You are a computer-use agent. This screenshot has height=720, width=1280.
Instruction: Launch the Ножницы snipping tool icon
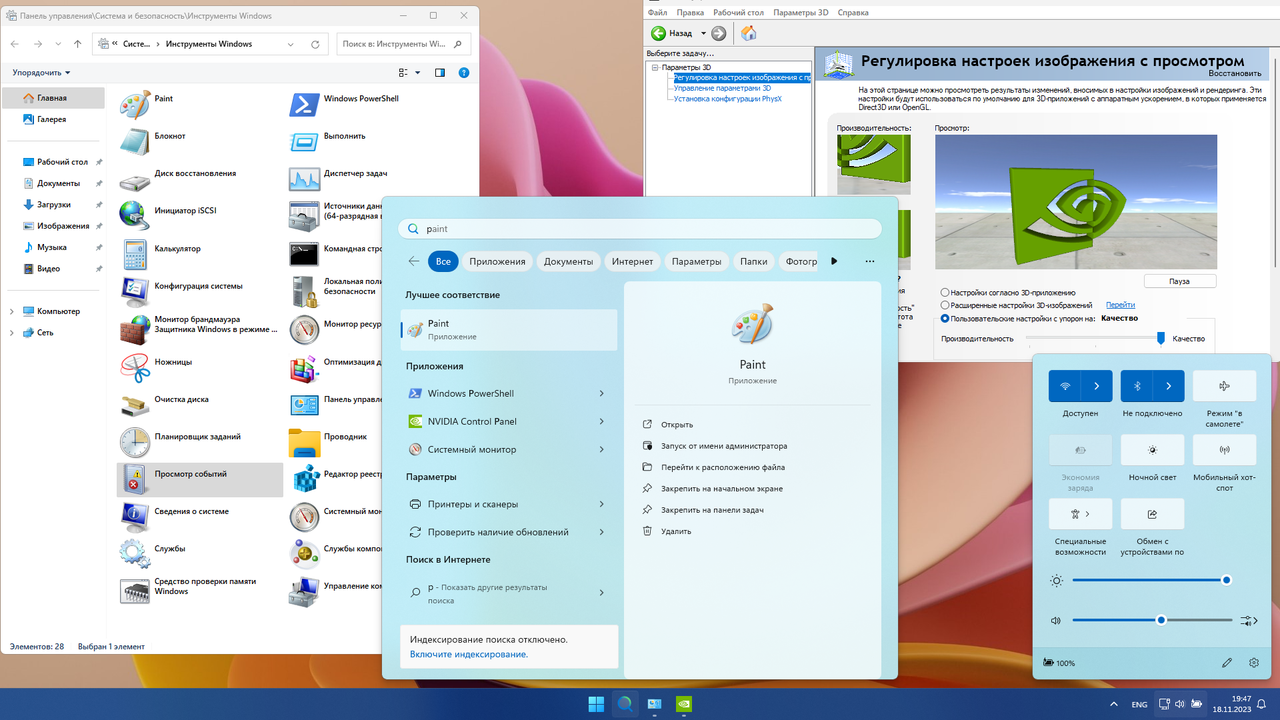[135, 367]
